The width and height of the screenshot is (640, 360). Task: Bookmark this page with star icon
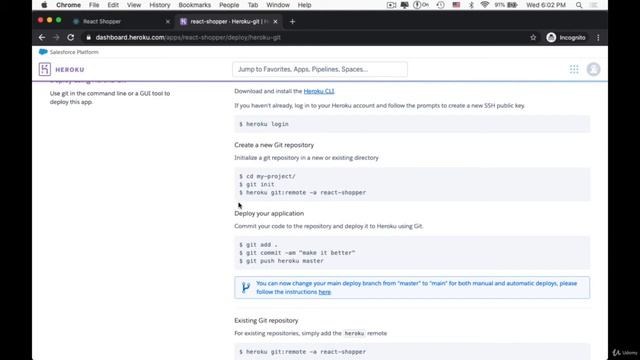point(533,38)
